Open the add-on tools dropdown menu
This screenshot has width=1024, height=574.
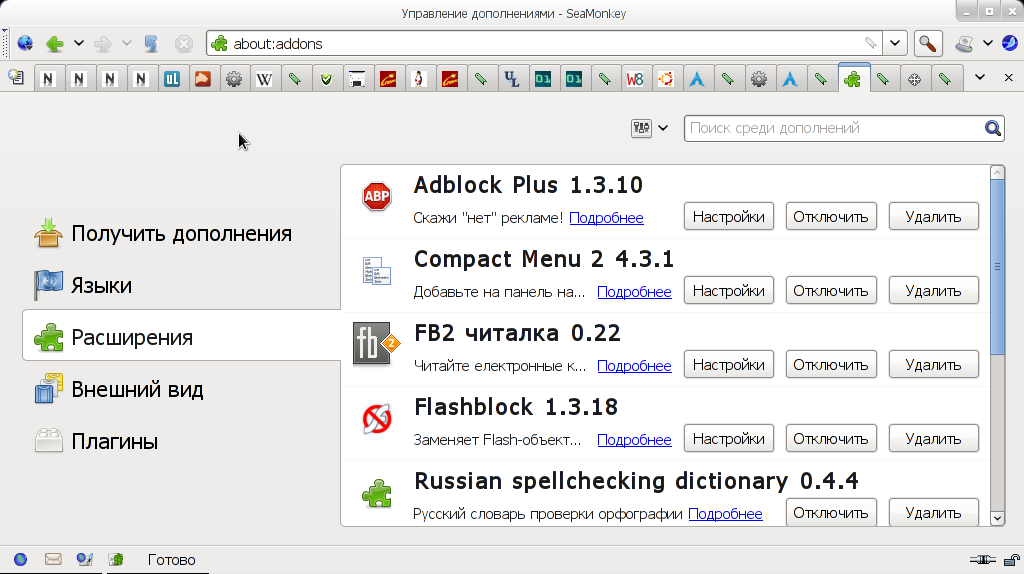(x=650, y=128)
